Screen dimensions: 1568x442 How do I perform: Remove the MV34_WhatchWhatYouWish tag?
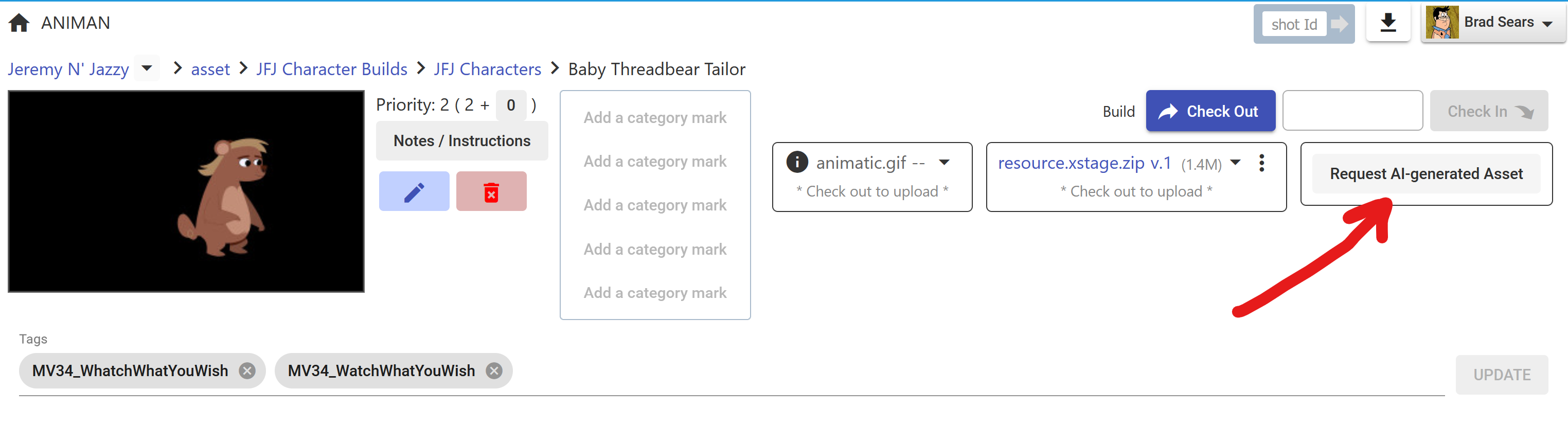pos(247,371)
